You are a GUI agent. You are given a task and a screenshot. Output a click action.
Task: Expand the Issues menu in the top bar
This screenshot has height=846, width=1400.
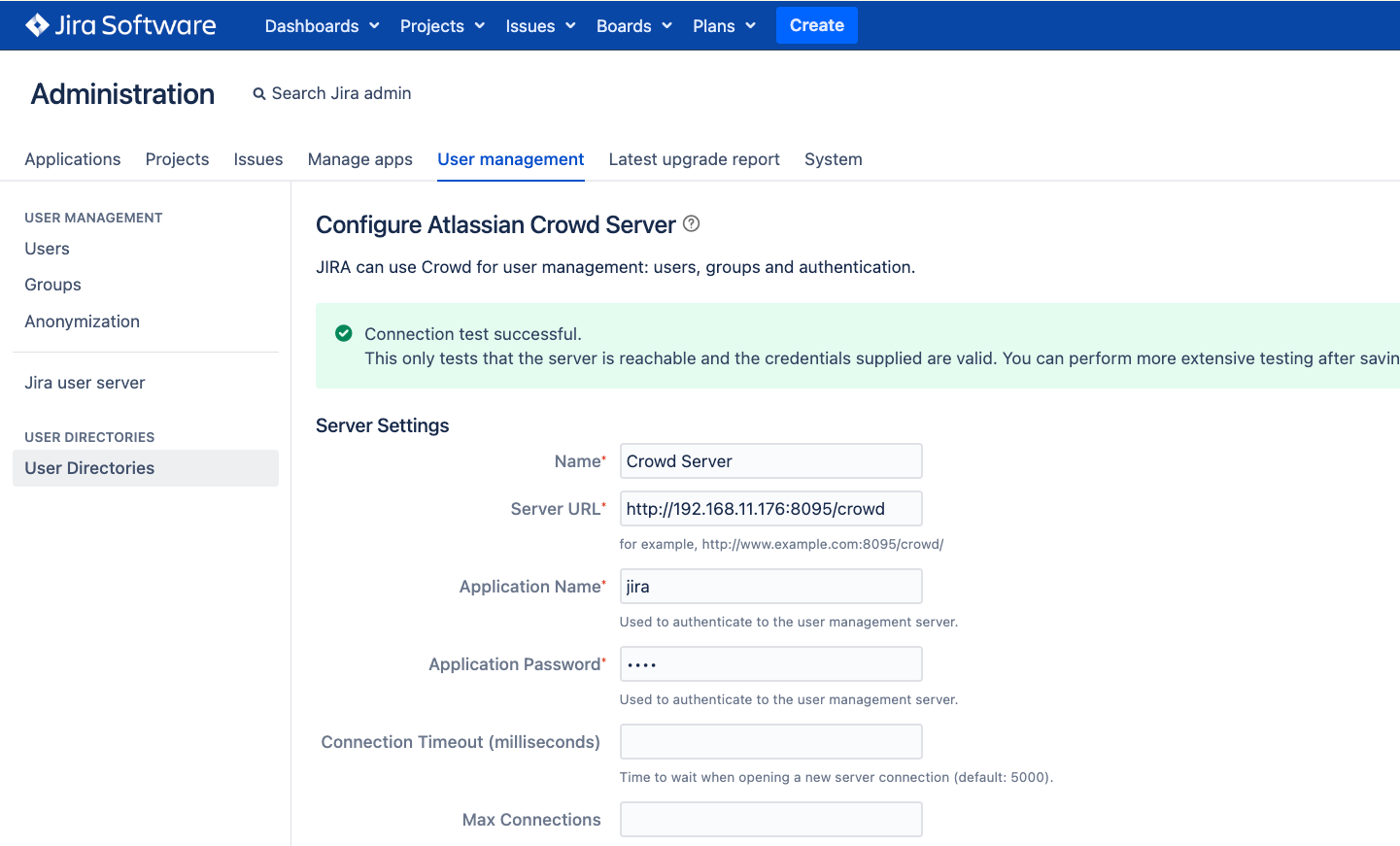(x=540, y=26)
